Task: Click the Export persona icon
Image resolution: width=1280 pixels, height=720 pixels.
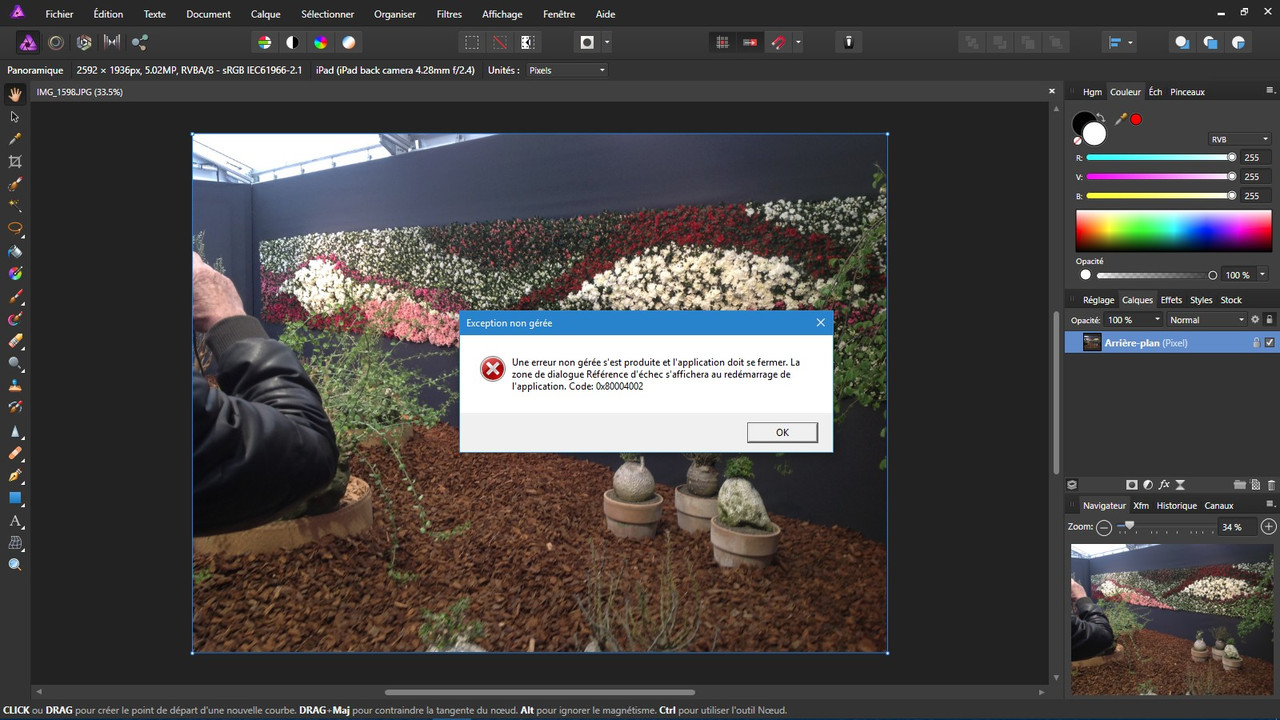Action: 140,42
